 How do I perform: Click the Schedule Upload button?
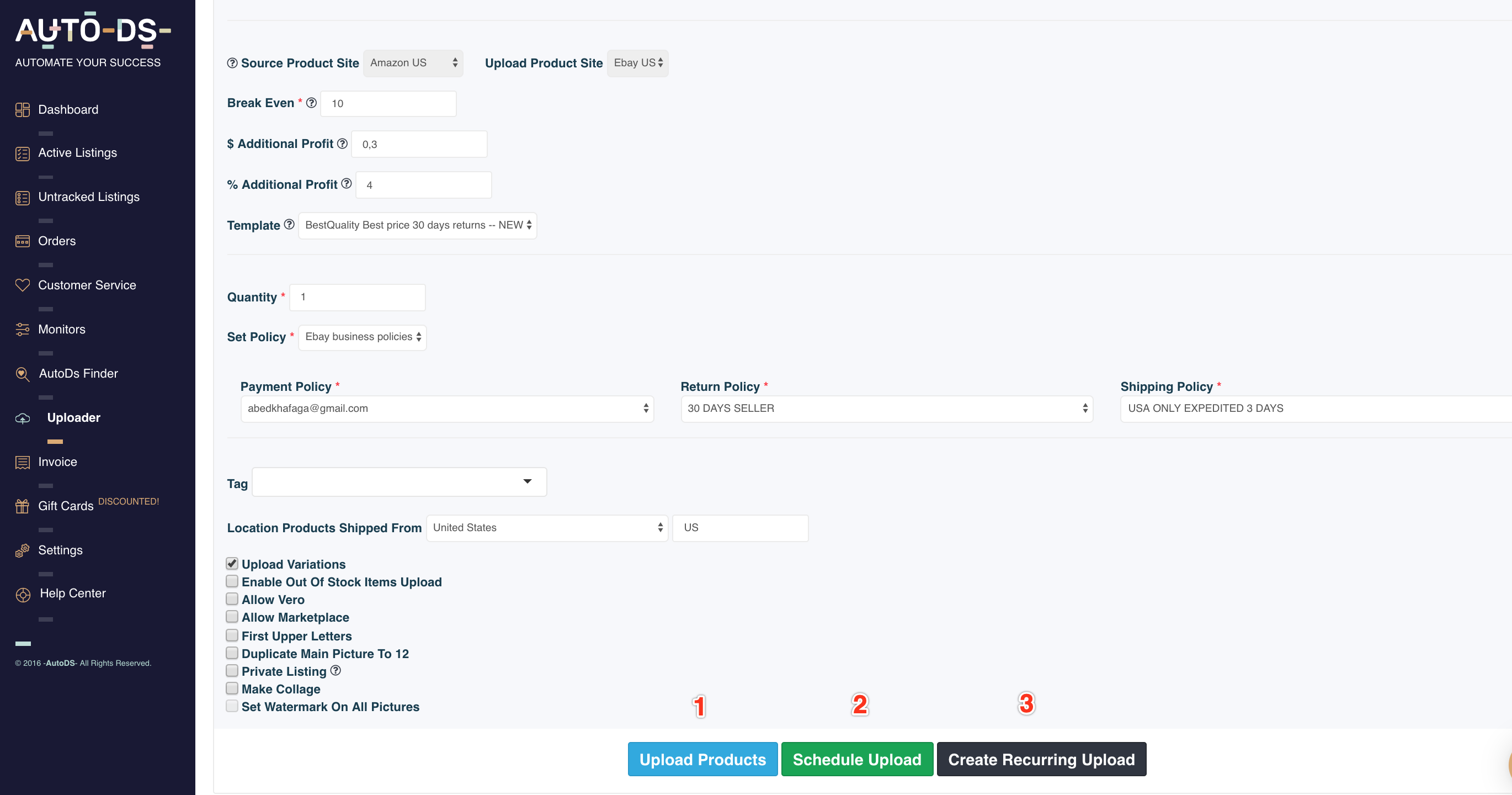[857, 759]
